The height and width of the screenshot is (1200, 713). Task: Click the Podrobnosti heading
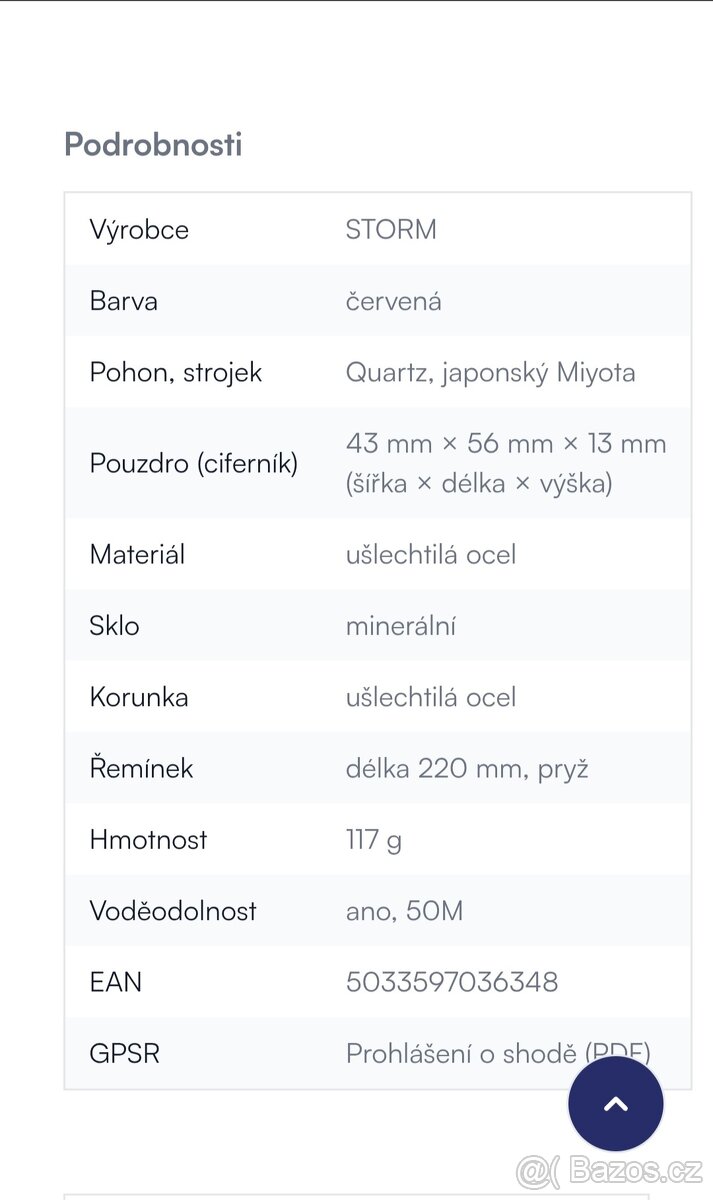coord(153,144)
